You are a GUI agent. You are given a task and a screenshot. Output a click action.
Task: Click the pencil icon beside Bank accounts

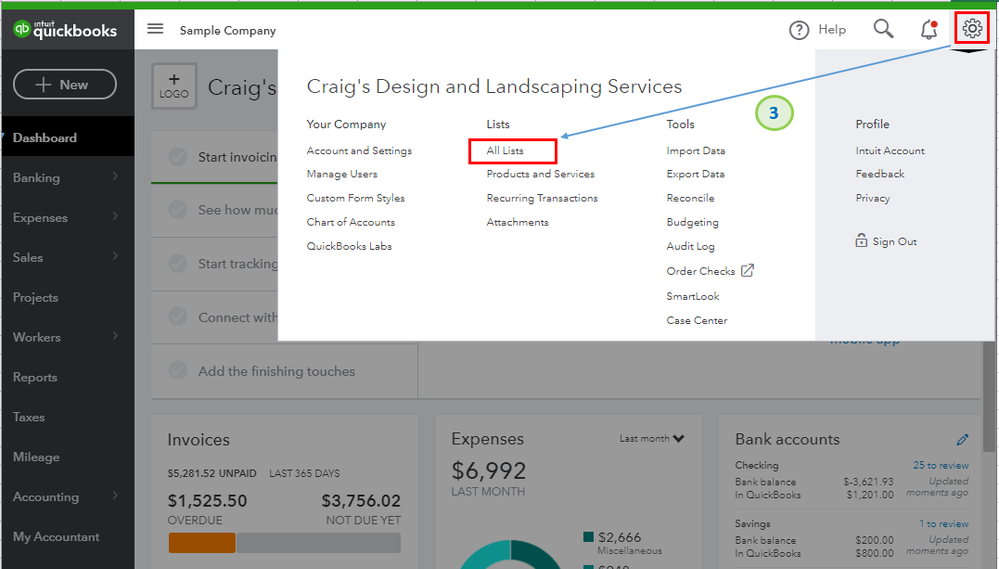click(962, 439)
